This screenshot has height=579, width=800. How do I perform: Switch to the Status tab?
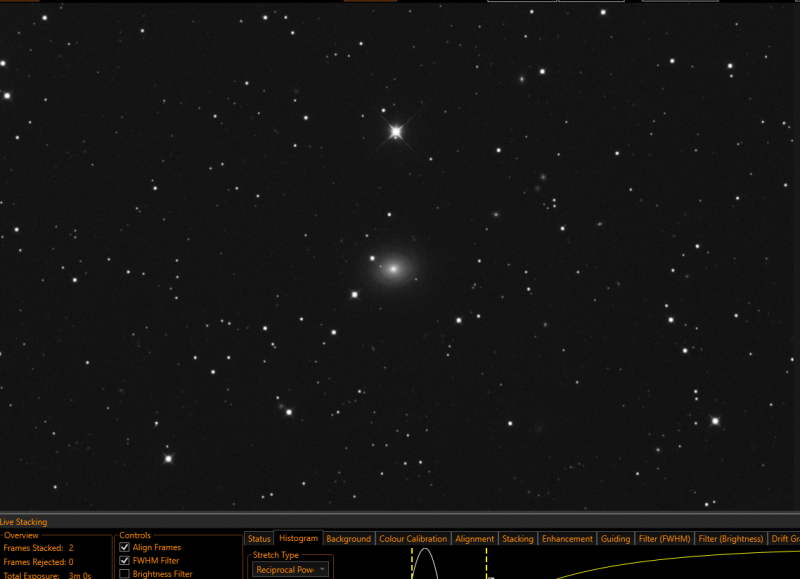coord(259,539)
